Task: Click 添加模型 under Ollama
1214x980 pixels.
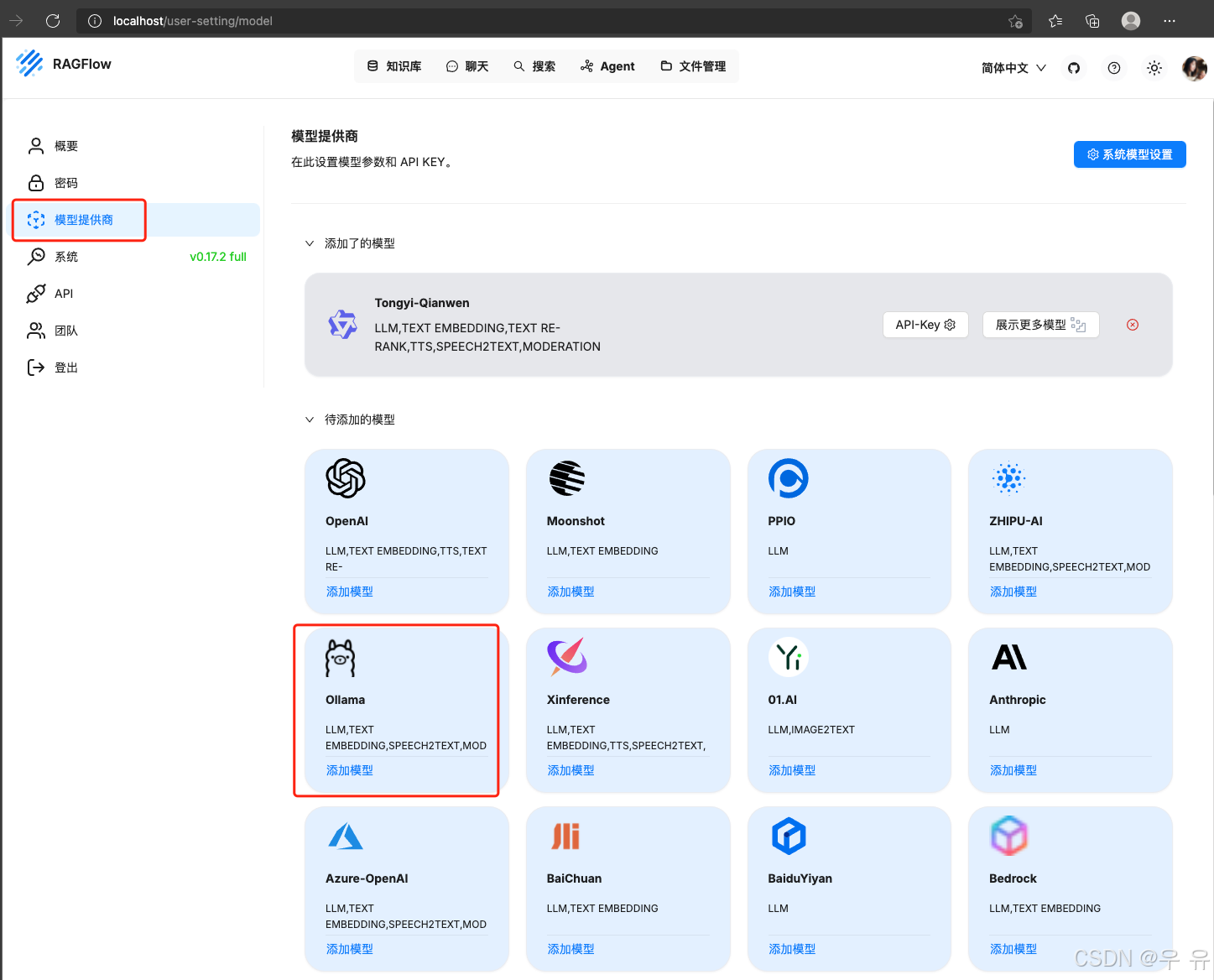Action: point(350,770)
